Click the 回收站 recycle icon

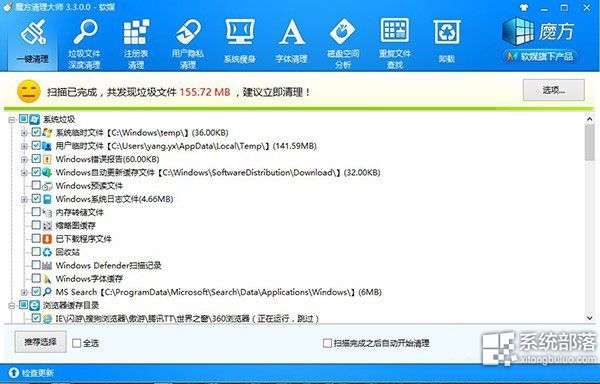click(x=47, y=252)
